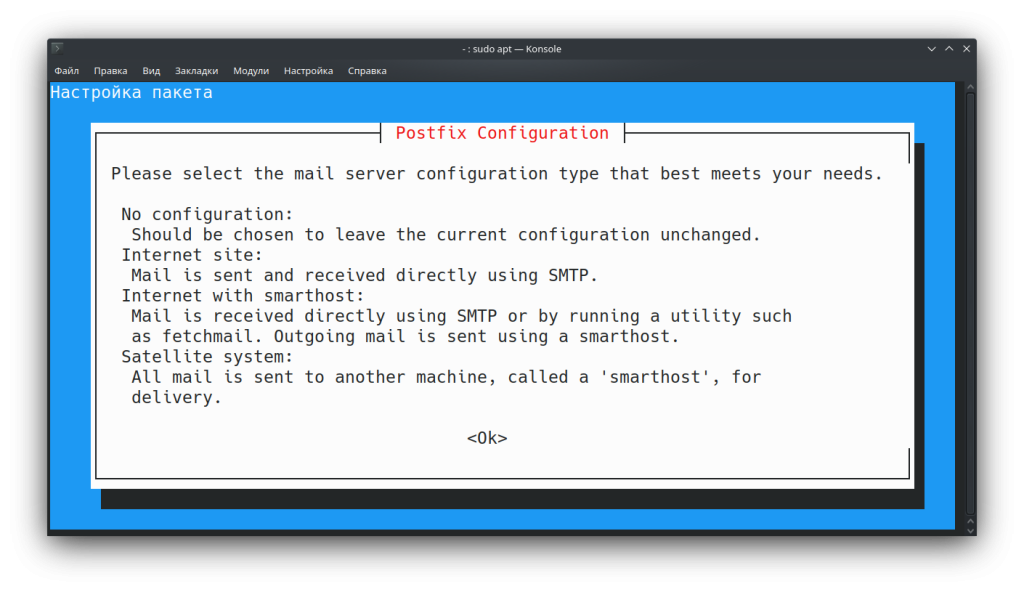Click the scrollbar up arrow

(970, 87)
